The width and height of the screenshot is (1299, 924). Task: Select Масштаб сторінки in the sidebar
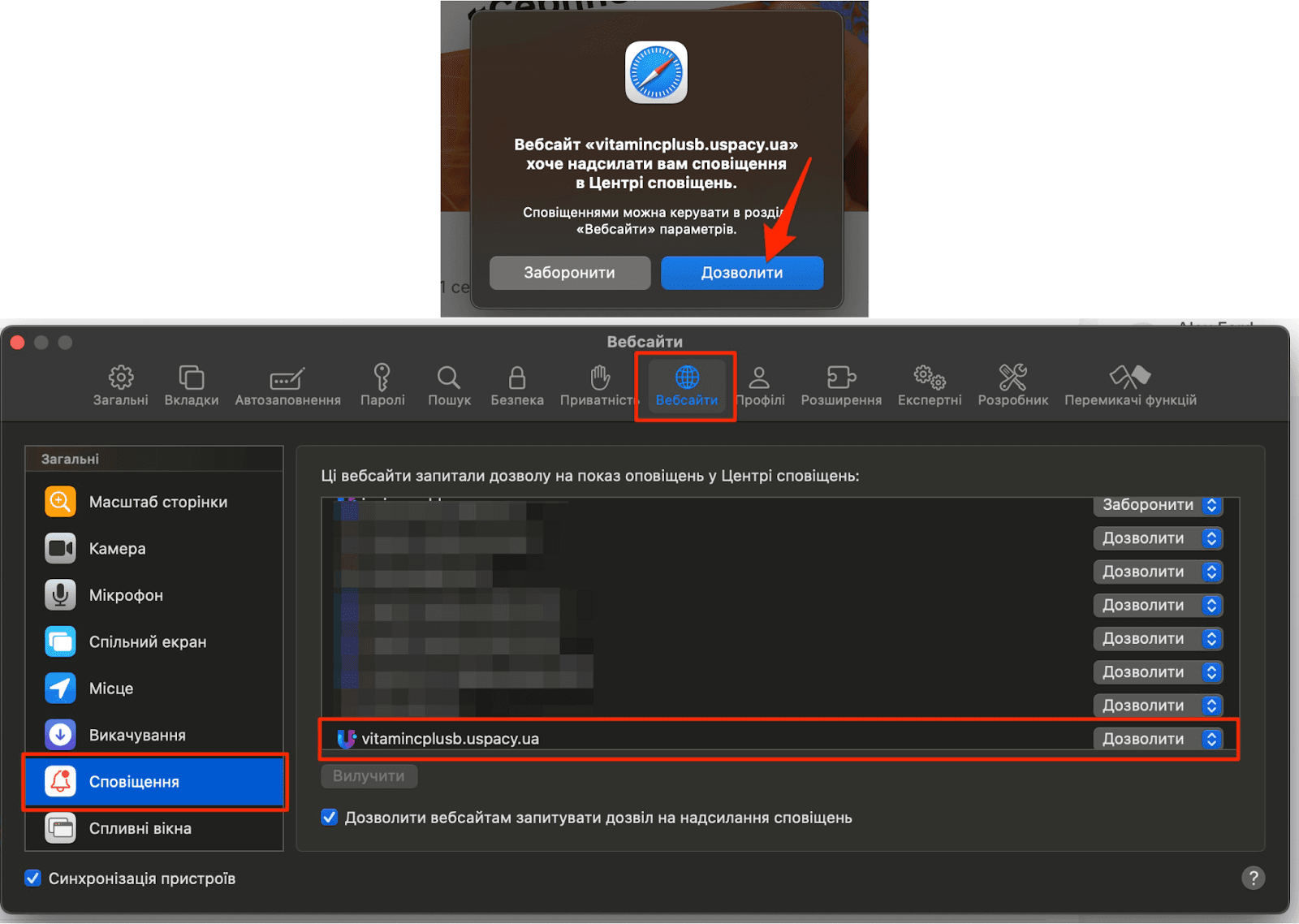pyautogui.click(x=154, y=502)
